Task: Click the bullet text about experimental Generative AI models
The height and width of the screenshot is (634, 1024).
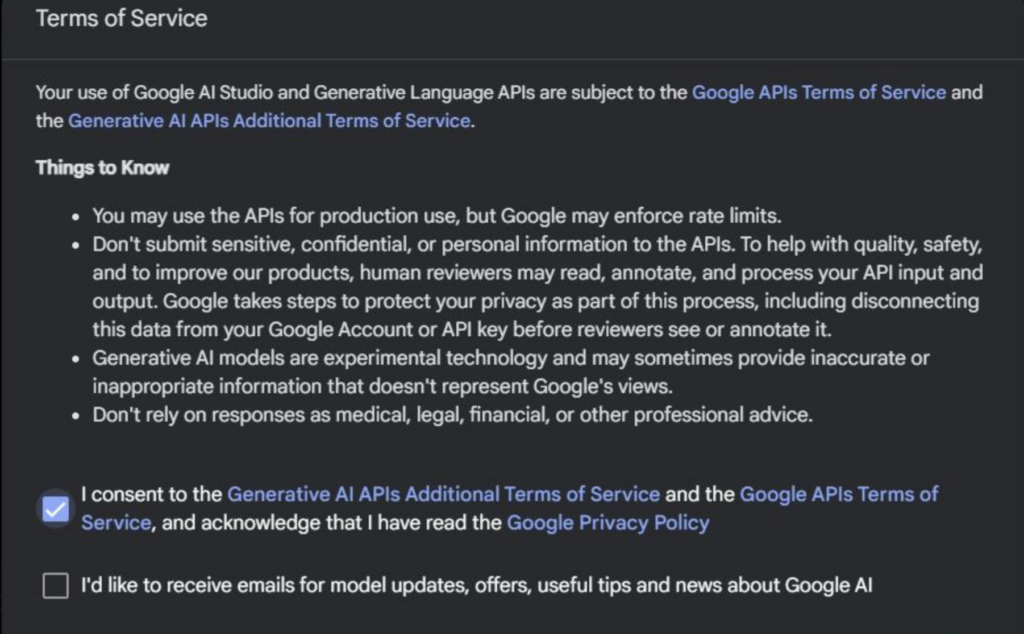Action: coord(510,358)
